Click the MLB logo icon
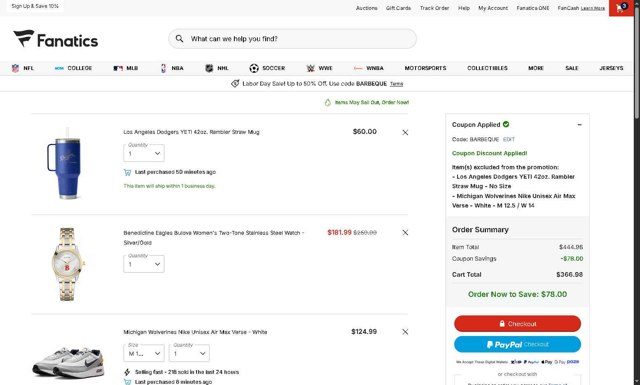The width and height of the screenshot is (640, 385). 118,68
